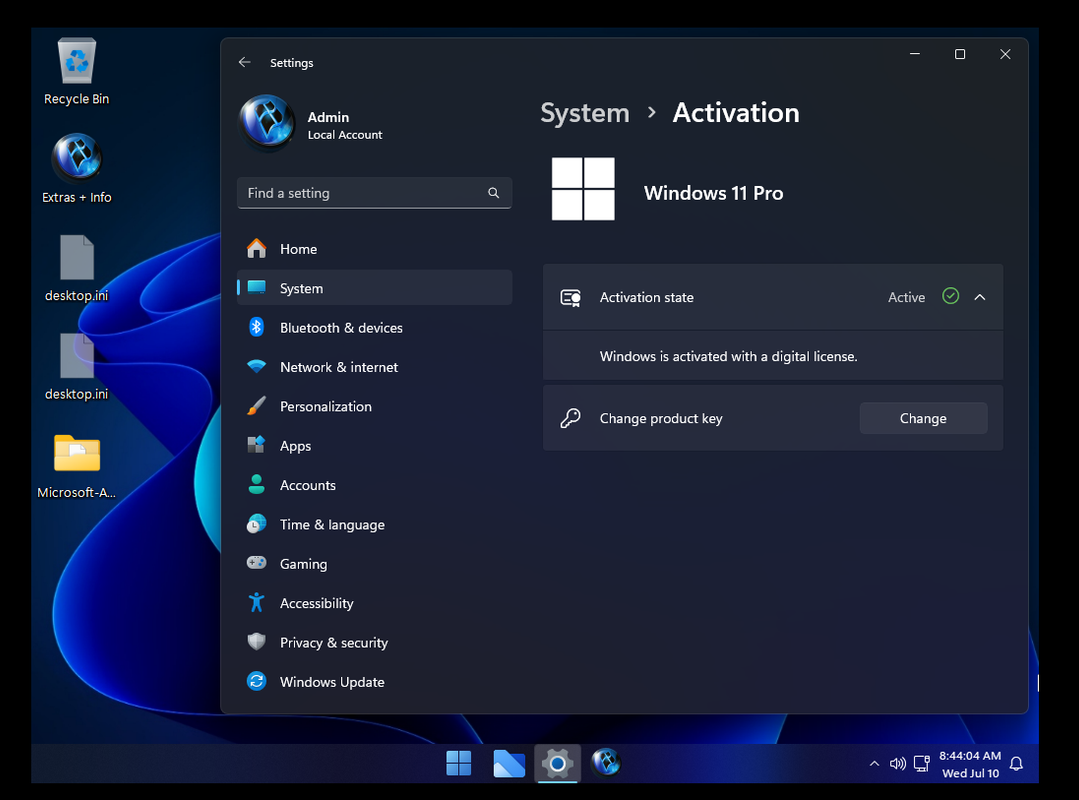Click the Activation state certificate icon
This screenshot has height=800, width=1079.
tap(570, 297)
